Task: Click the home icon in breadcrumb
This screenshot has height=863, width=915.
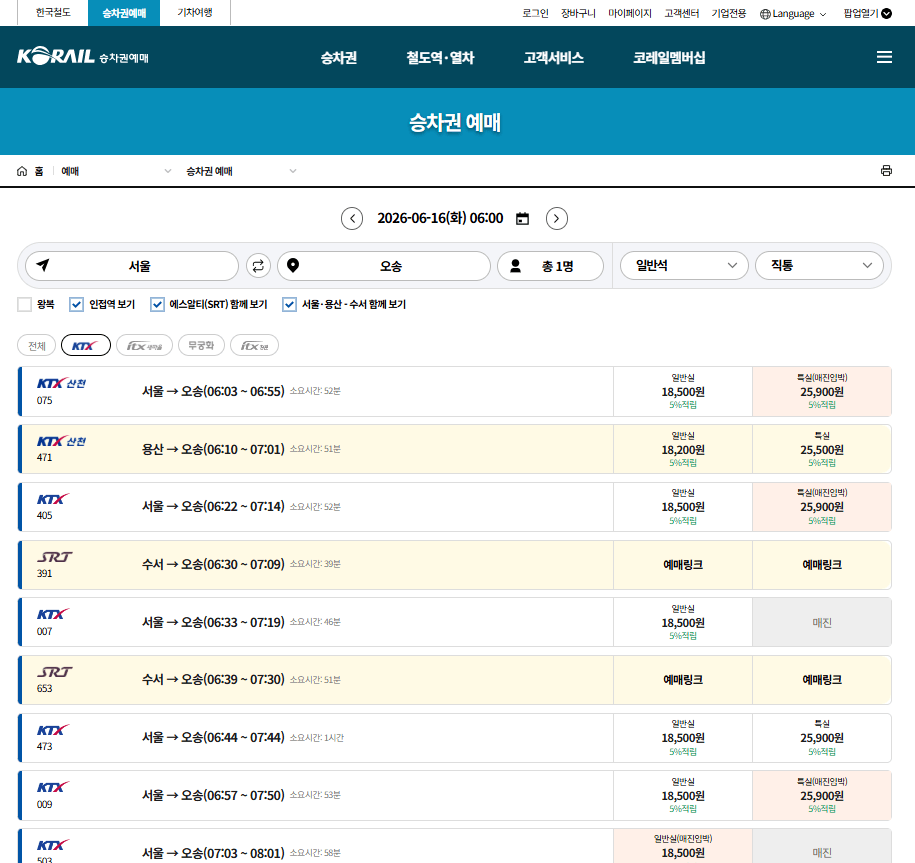Action: (x=22, y=171)
